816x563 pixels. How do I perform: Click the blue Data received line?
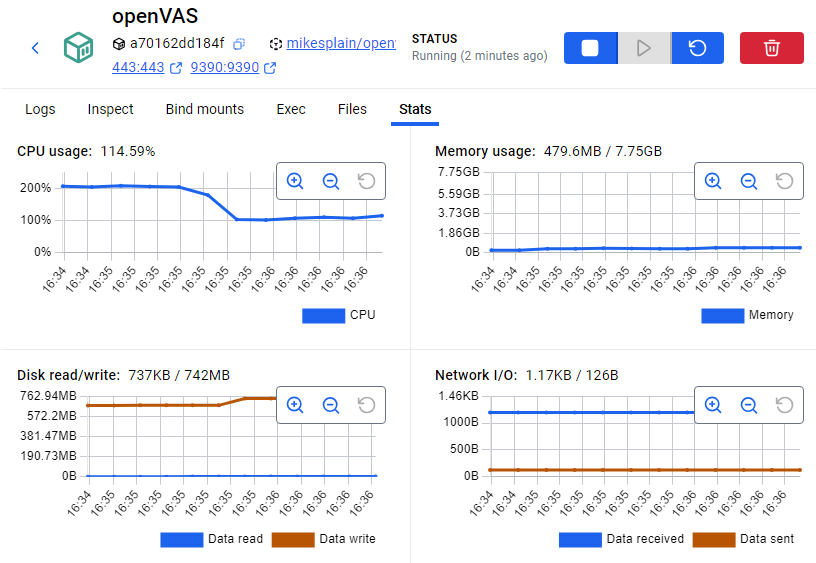593,413
